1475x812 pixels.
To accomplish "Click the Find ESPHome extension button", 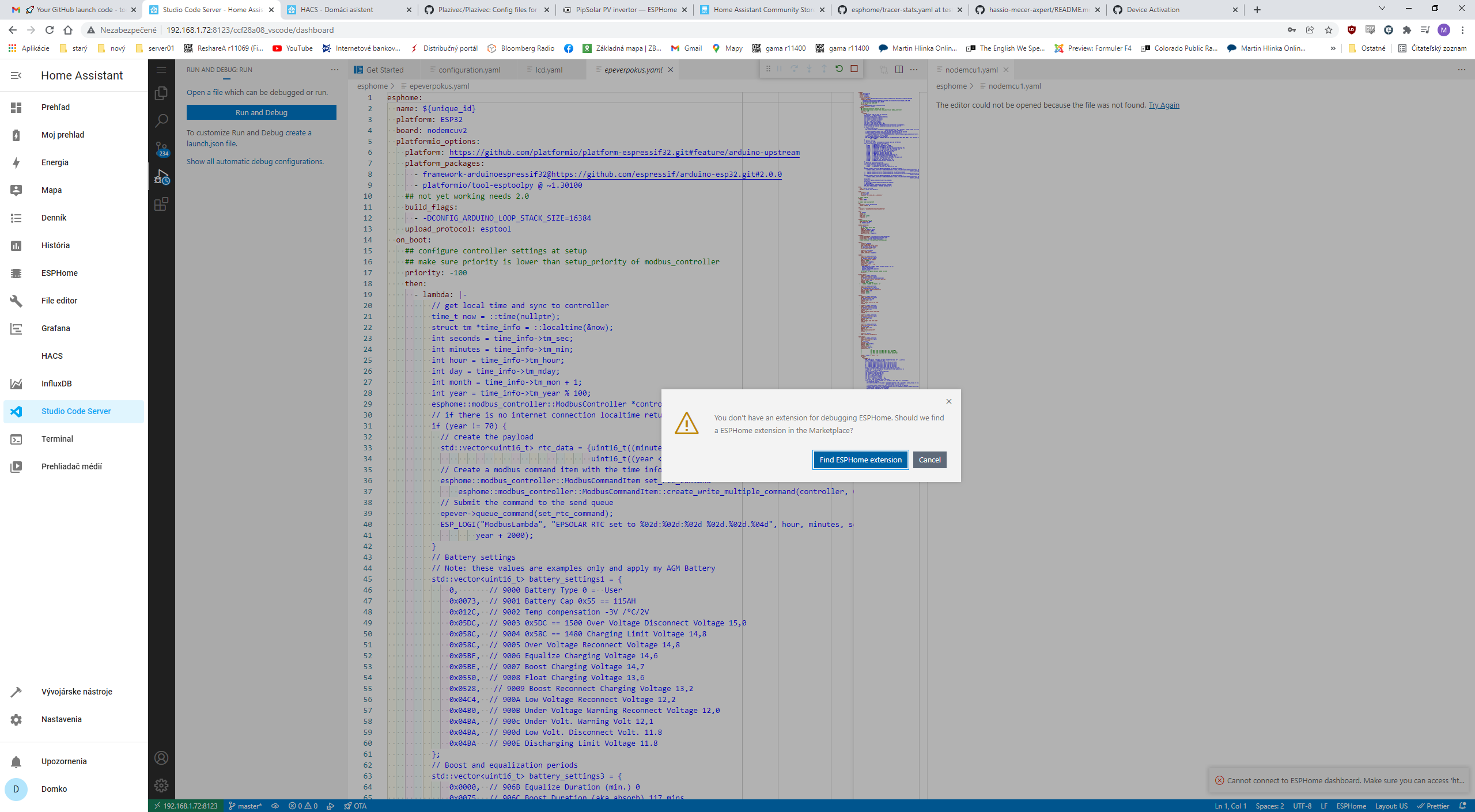I will (x=860, y=459).
